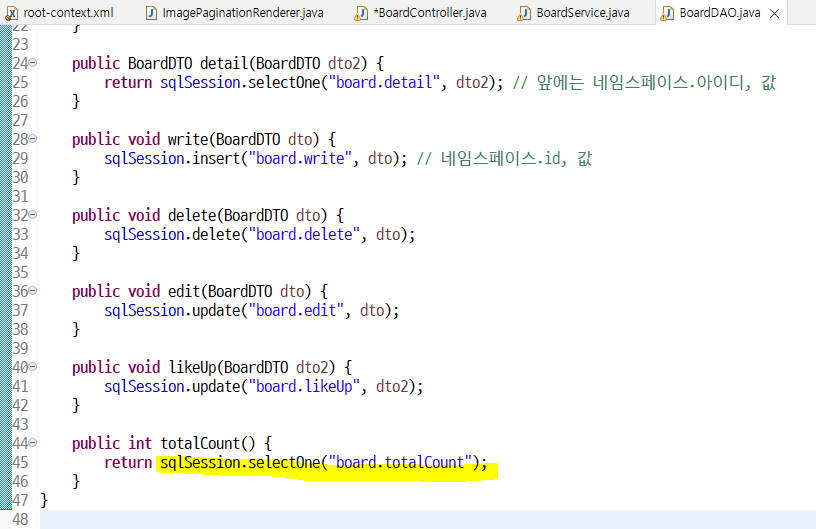Click the BoardService.java file icon

click(x=524, y=13)
